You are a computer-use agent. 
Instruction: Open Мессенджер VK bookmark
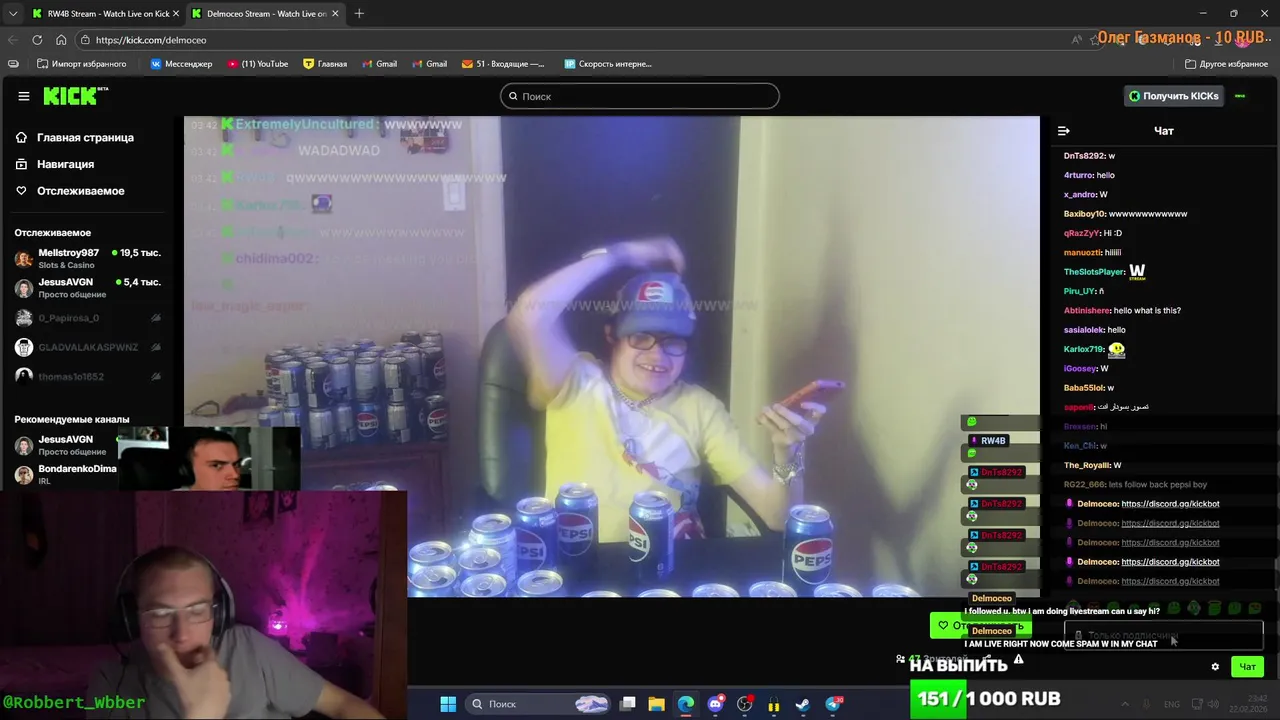(181, 64)
